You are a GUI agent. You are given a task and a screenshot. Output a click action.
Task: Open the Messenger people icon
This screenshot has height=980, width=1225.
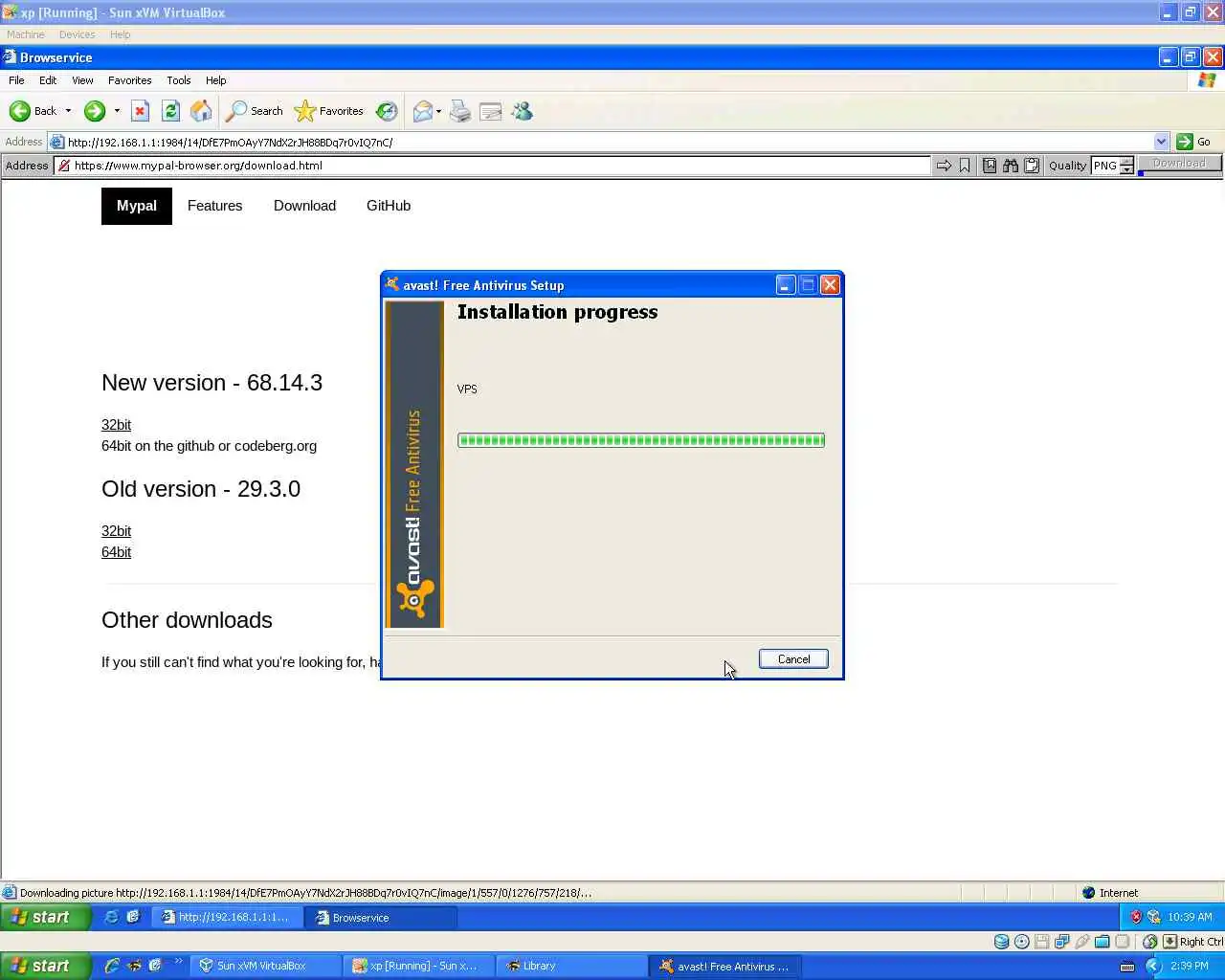click(x=522, y=111)
